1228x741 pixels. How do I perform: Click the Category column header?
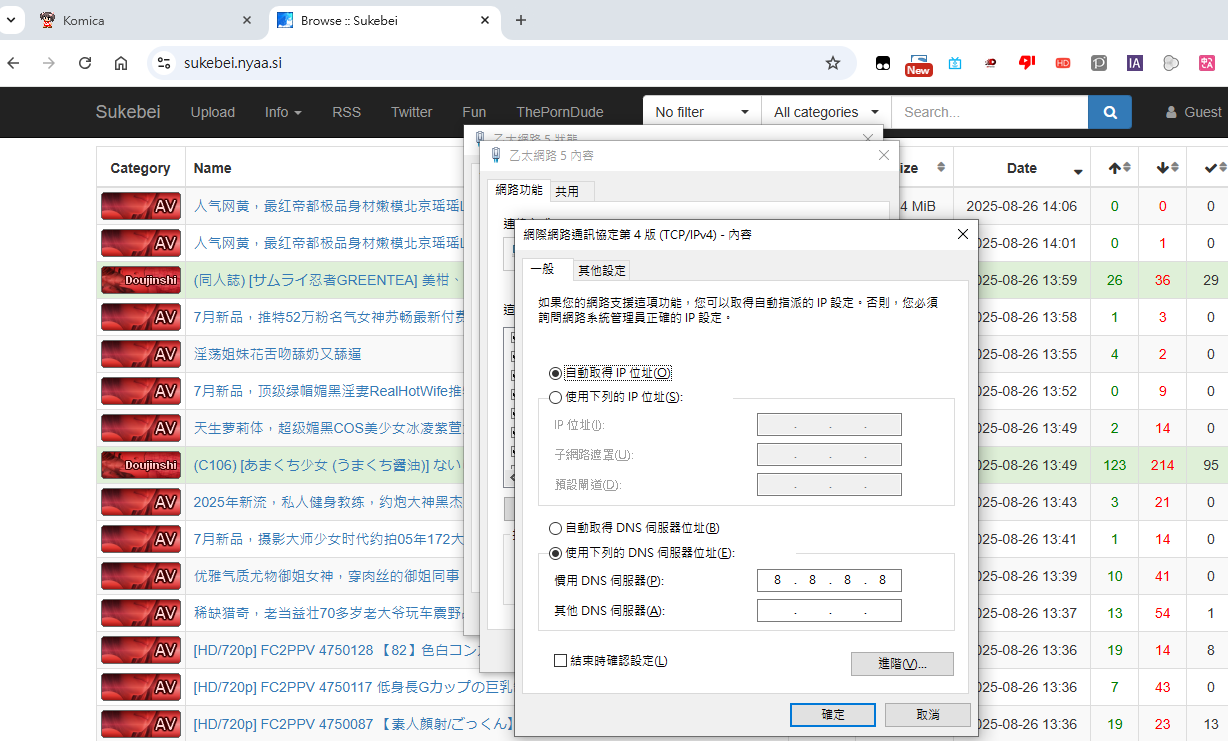click(x=140, y=168)
